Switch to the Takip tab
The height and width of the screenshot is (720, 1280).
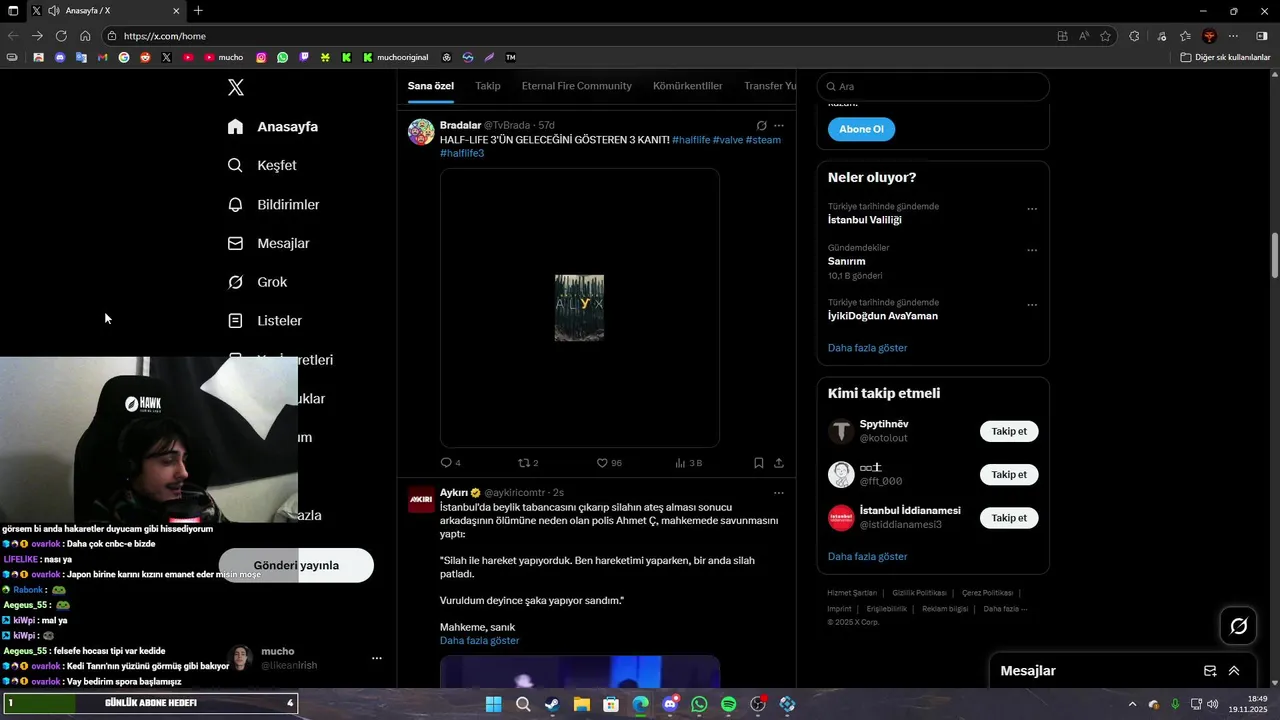(488, 86)
